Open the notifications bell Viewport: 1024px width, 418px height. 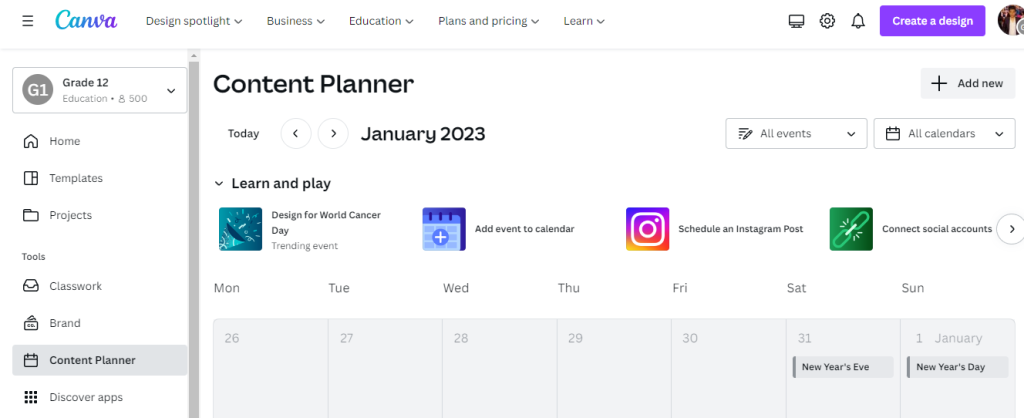point(858,21)
